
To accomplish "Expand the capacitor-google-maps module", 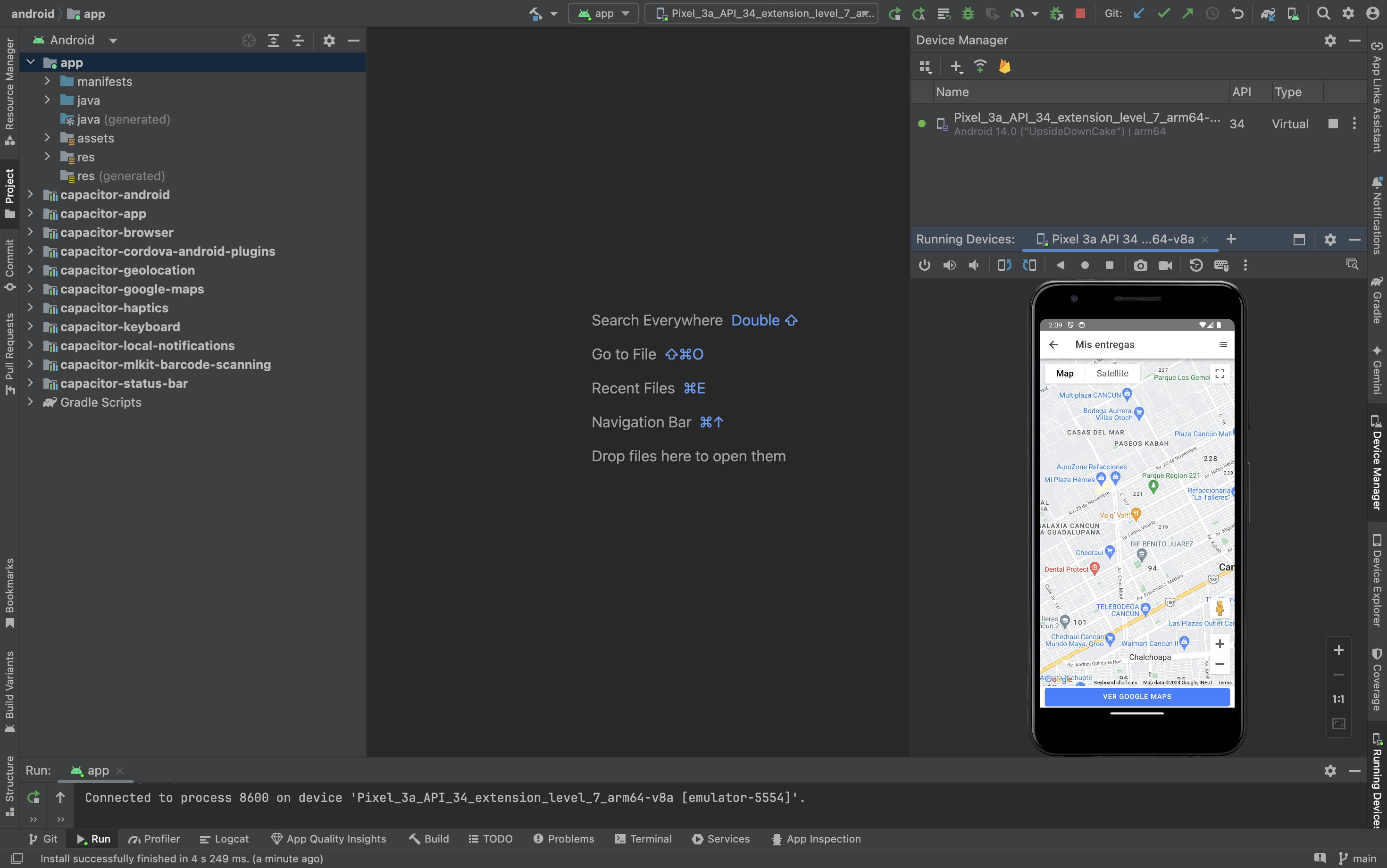I will 30,289.
